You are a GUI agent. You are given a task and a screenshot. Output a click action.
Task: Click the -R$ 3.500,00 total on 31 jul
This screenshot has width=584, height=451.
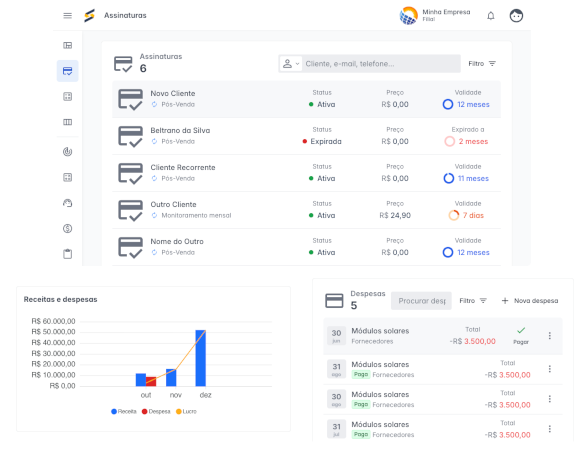507,435
